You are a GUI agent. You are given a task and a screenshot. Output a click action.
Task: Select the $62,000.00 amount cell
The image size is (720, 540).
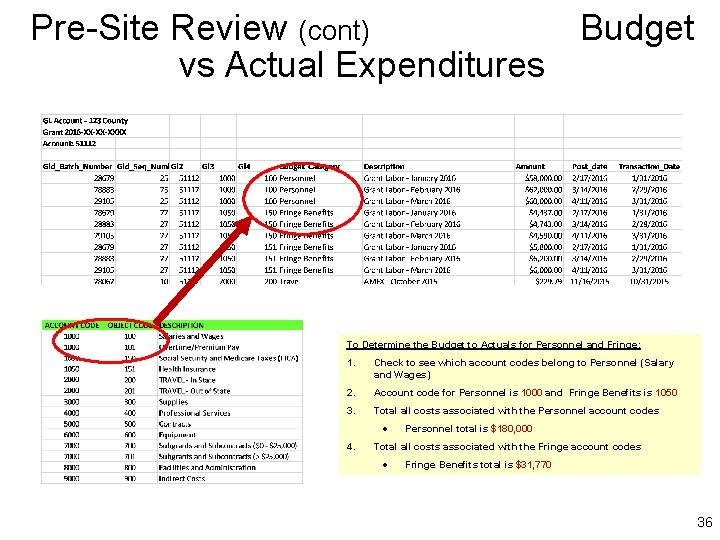click(544, 190)
